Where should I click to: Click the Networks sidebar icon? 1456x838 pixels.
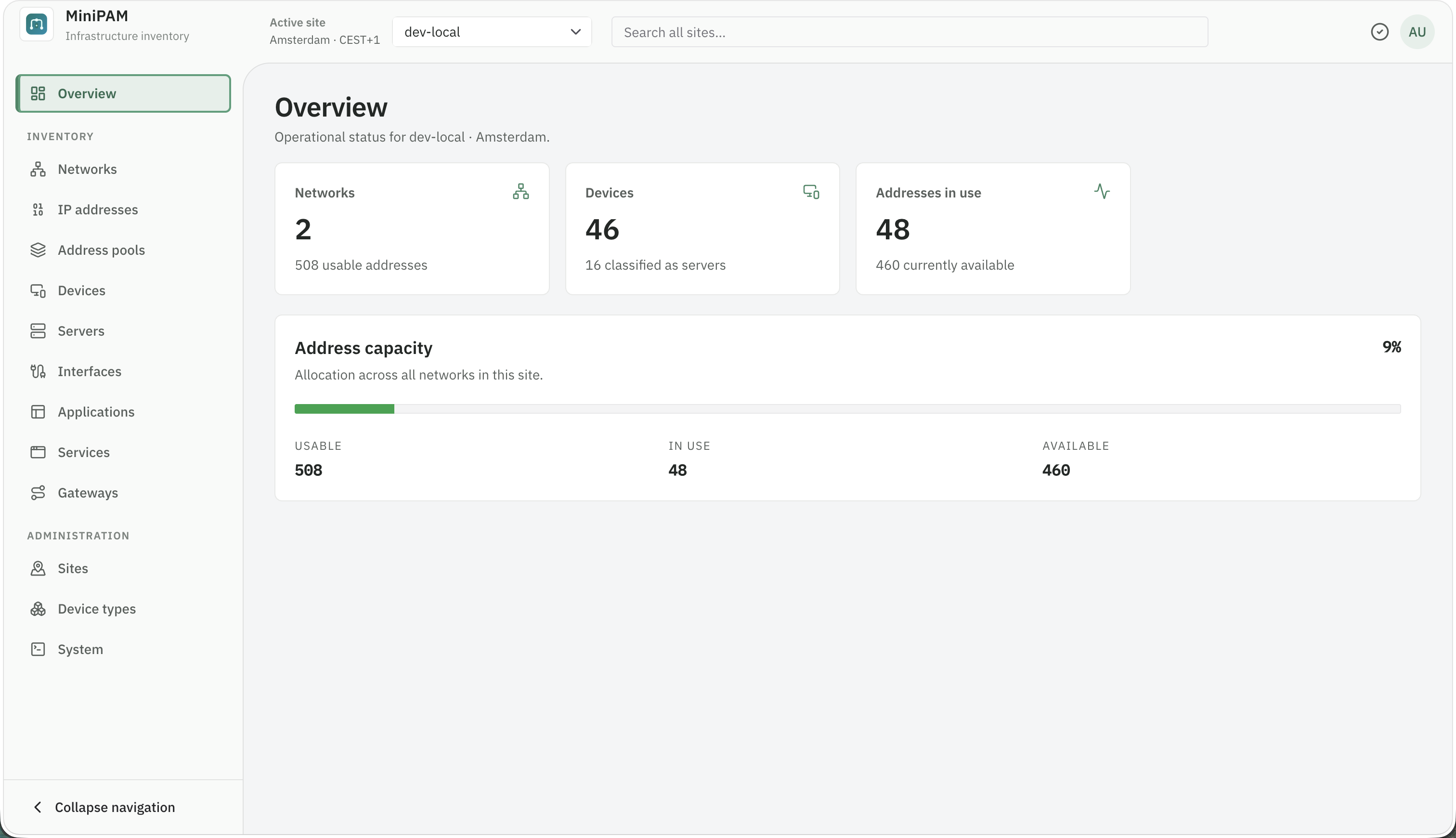coord(38,169)
